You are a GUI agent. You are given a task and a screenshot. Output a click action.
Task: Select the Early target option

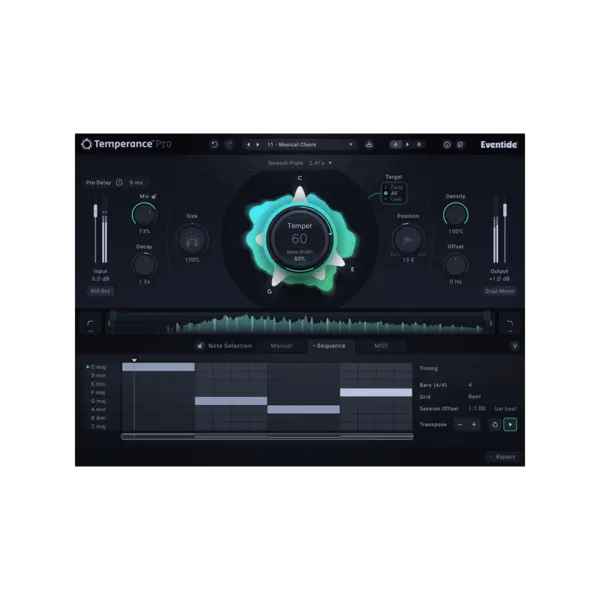pos(394,188)
